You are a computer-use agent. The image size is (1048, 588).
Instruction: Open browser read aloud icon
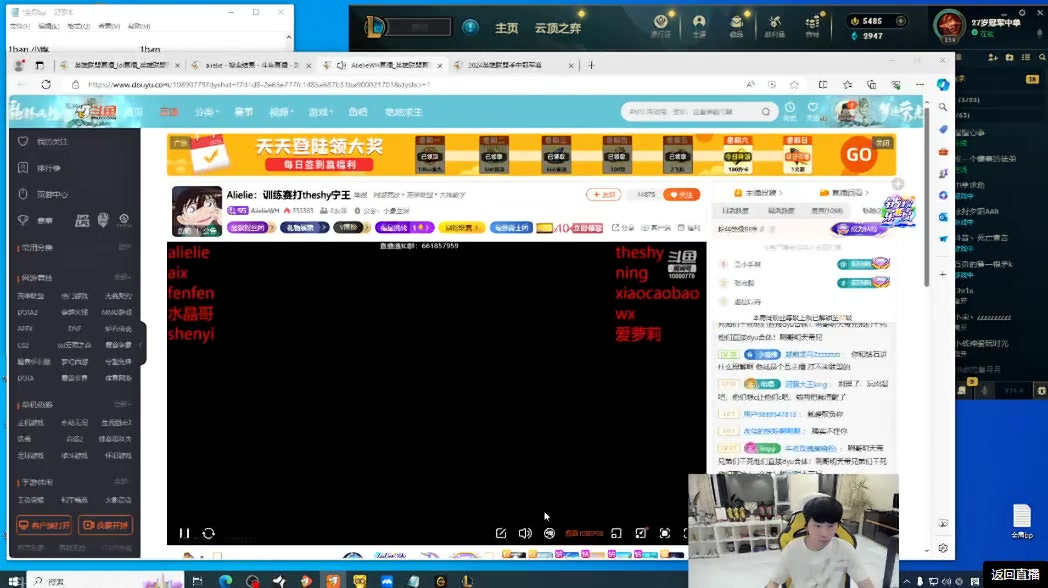pos(751,85)
